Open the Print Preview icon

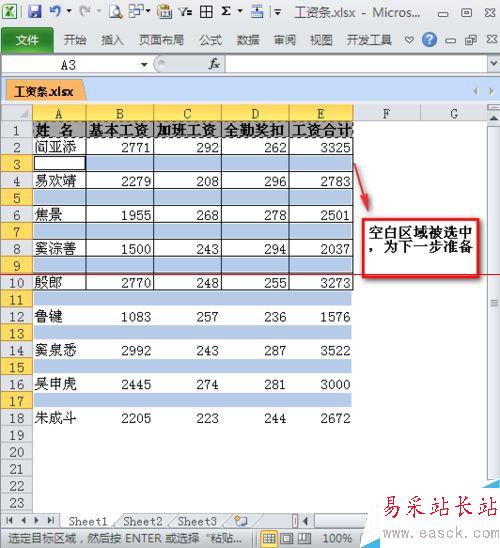[x=115, y=12]
